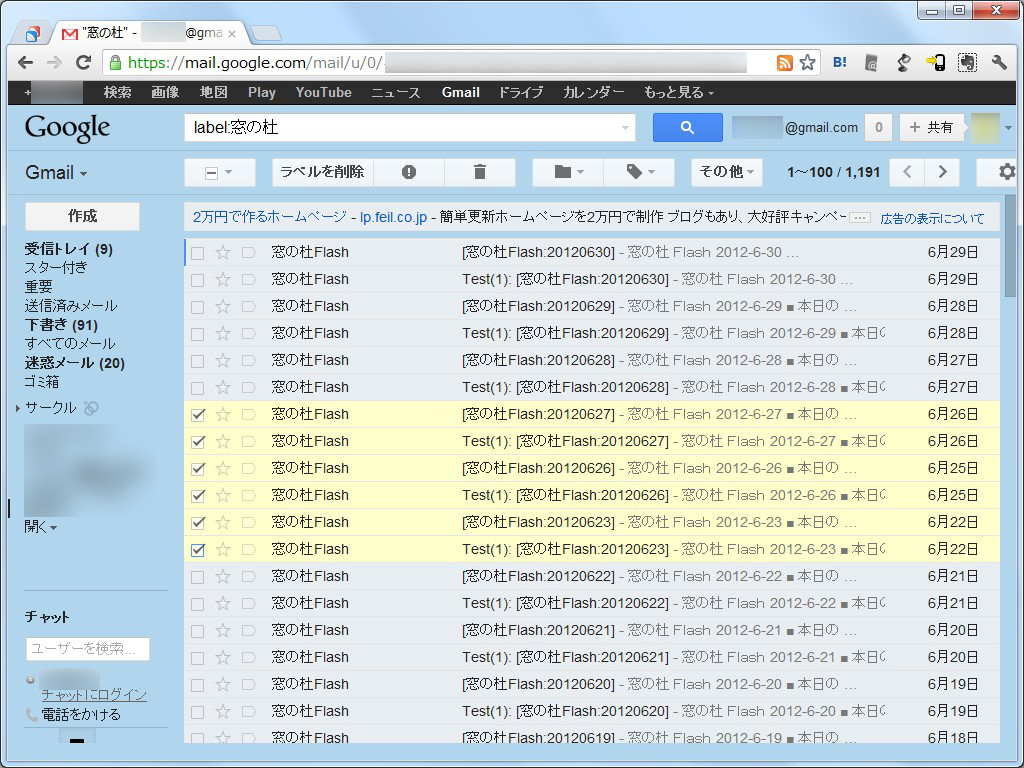Click the RSS feed icon in address bar
Screen dimensions: 1024x768
point(785,62)
